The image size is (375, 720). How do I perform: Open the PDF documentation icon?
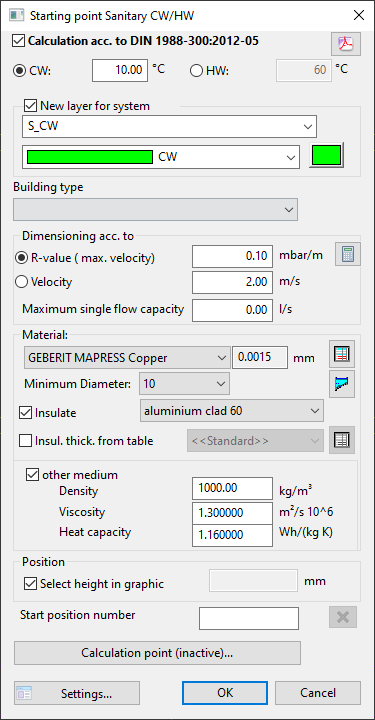coord(346,44)
